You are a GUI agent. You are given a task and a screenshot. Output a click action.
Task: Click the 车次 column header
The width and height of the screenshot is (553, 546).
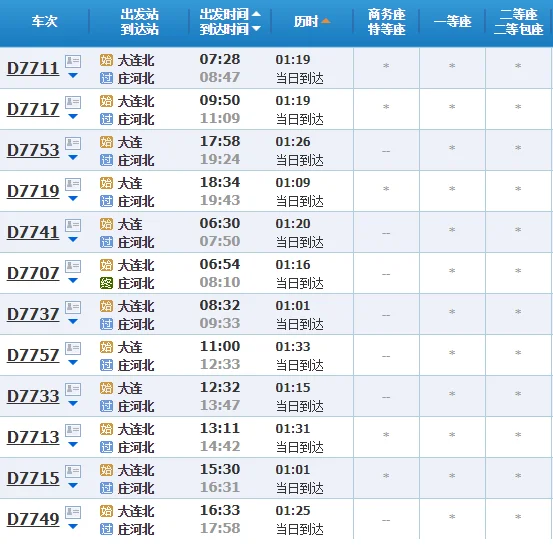click(x=44, y=21)
